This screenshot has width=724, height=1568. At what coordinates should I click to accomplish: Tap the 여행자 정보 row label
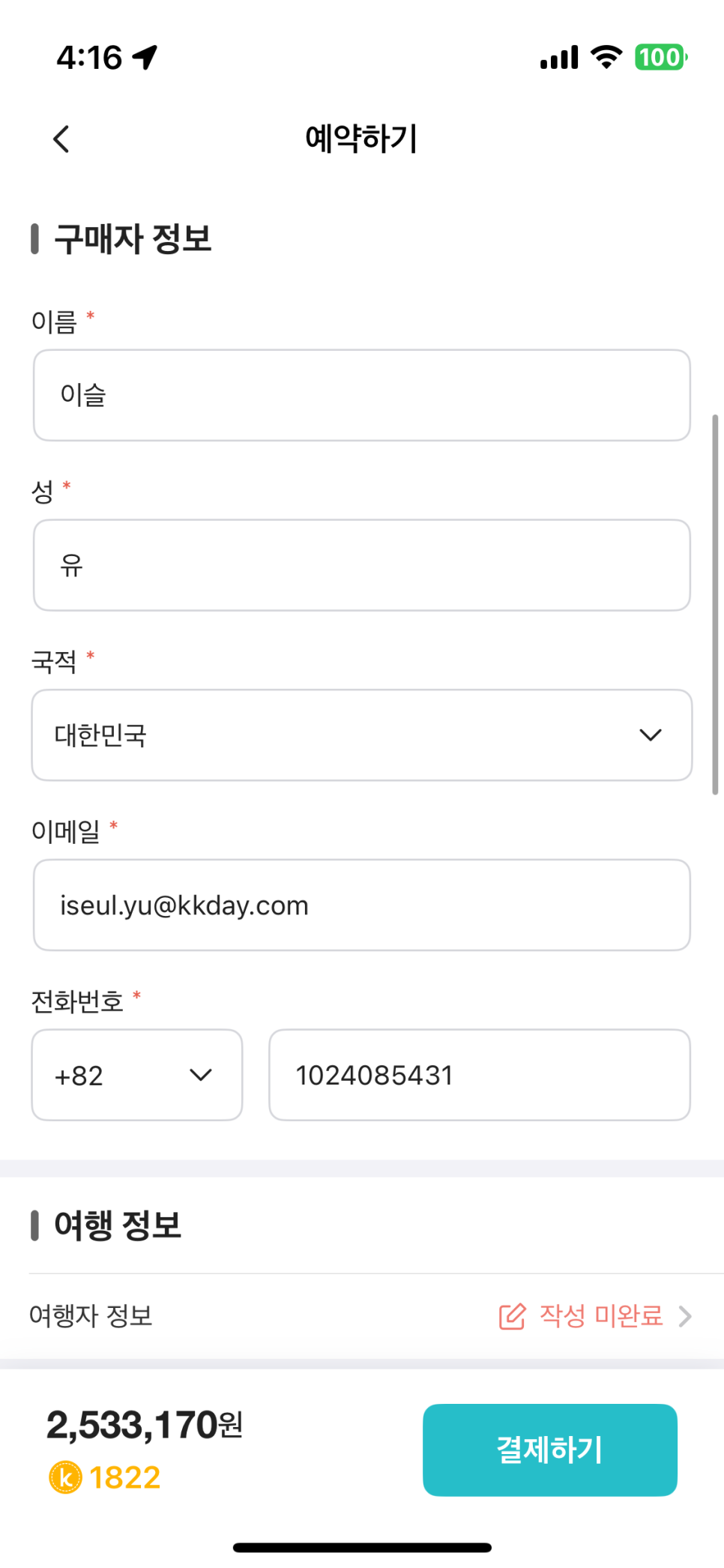91,1316
